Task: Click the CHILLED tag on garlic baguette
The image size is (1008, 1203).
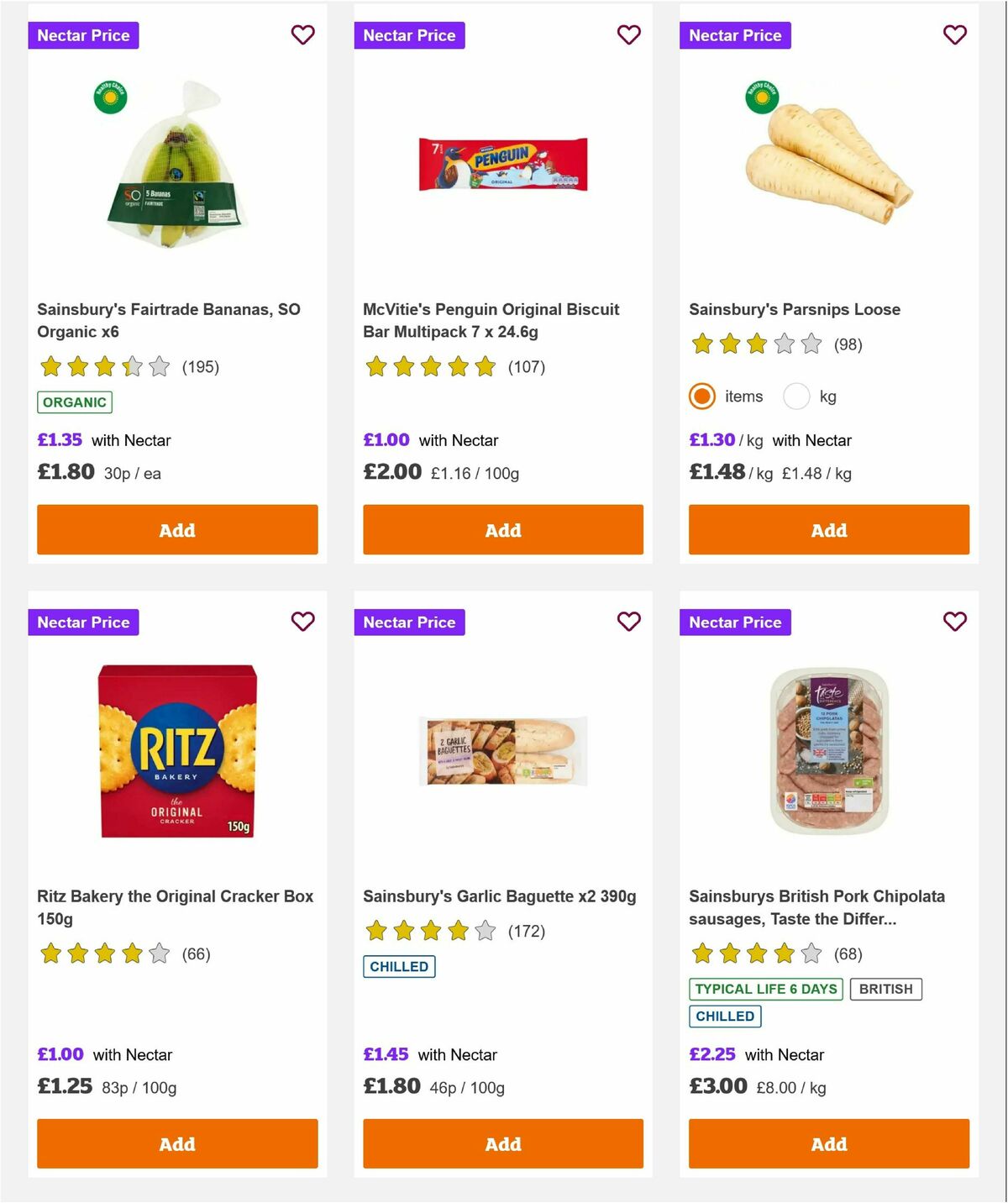Action: point(399,966)
